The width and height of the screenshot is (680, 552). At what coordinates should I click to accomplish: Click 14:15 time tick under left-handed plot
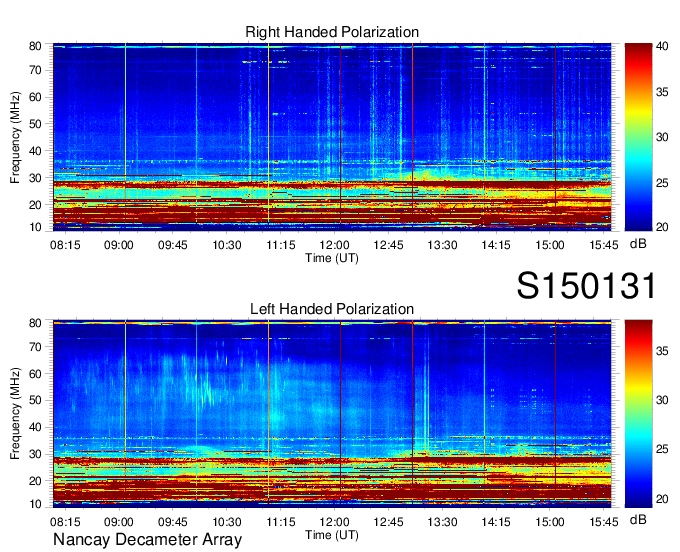[496, 522]
